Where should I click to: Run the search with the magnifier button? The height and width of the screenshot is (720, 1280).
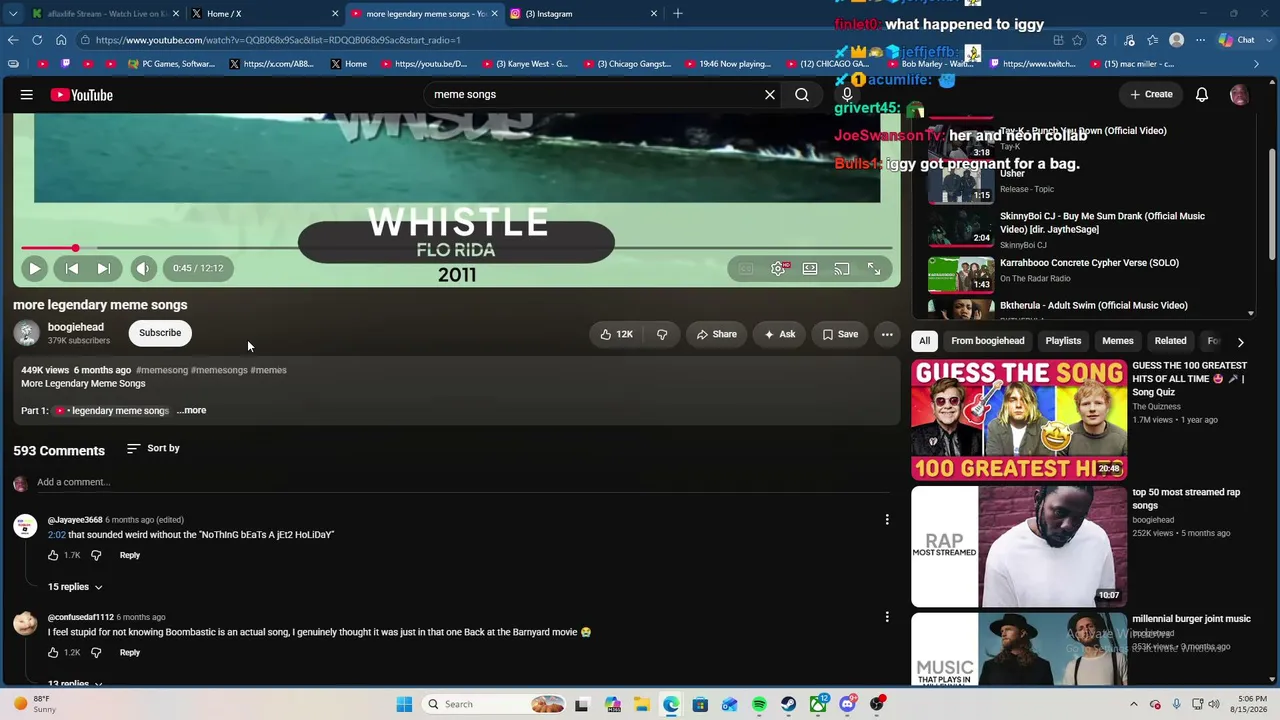802,95
